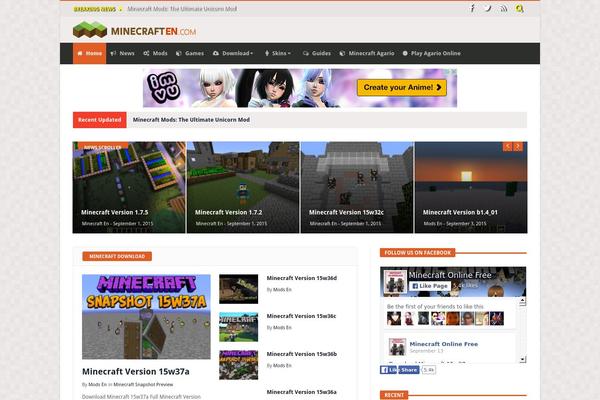Viewport: 600px width, 400px height.
Task: Open the Mods menu item
Action: coord(155,53)
